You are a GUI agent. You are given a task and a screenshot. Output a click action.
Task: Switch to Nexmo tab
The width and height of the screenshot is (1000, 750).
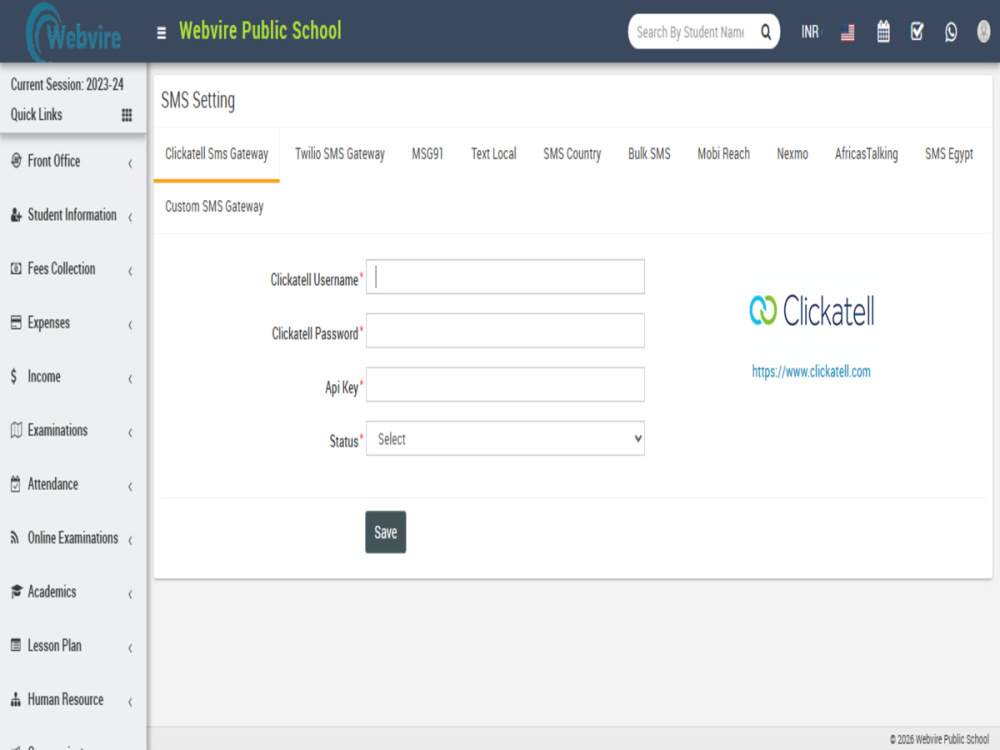(793, 154)
